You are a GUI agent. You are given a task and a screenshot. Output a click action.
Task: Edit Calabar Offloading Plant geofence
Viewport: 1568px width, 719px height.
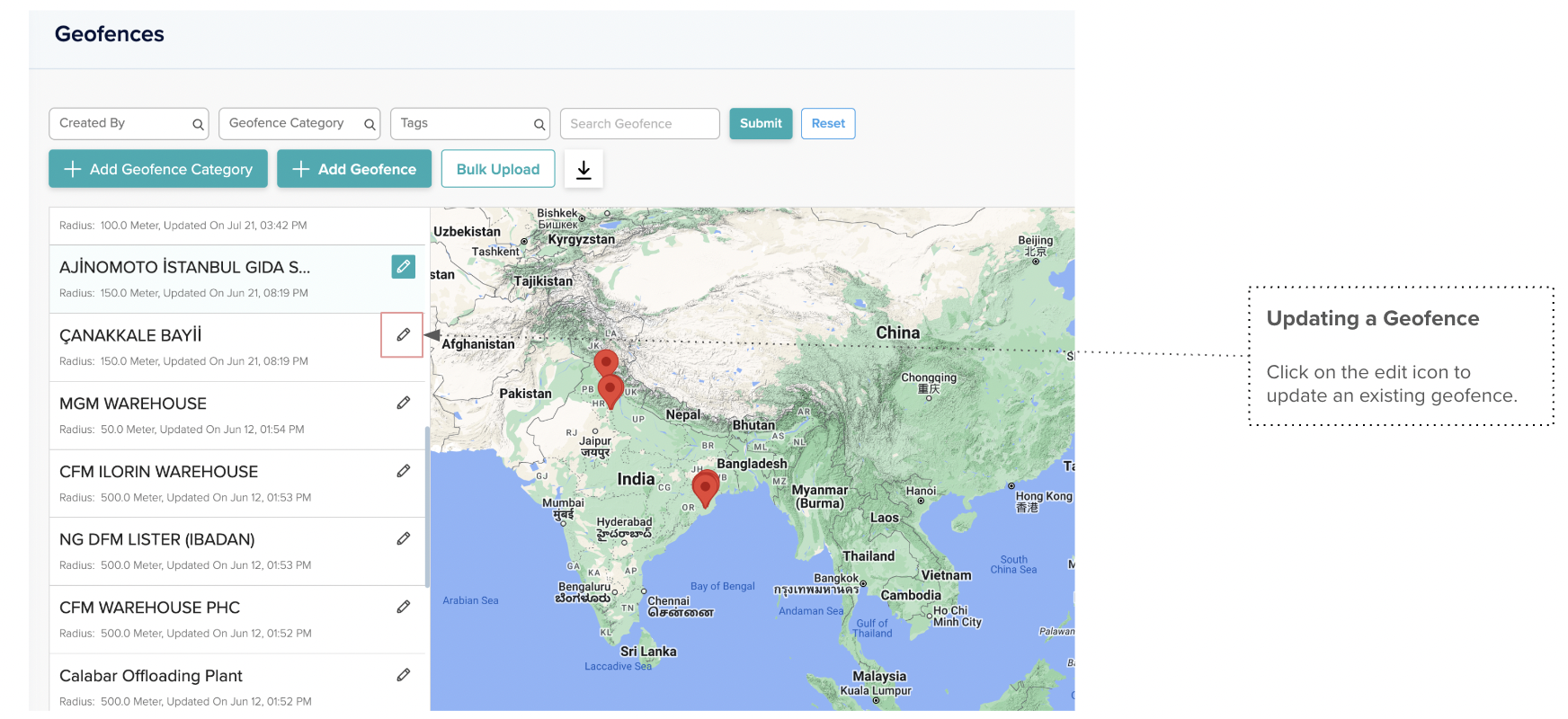coord(403,675)
